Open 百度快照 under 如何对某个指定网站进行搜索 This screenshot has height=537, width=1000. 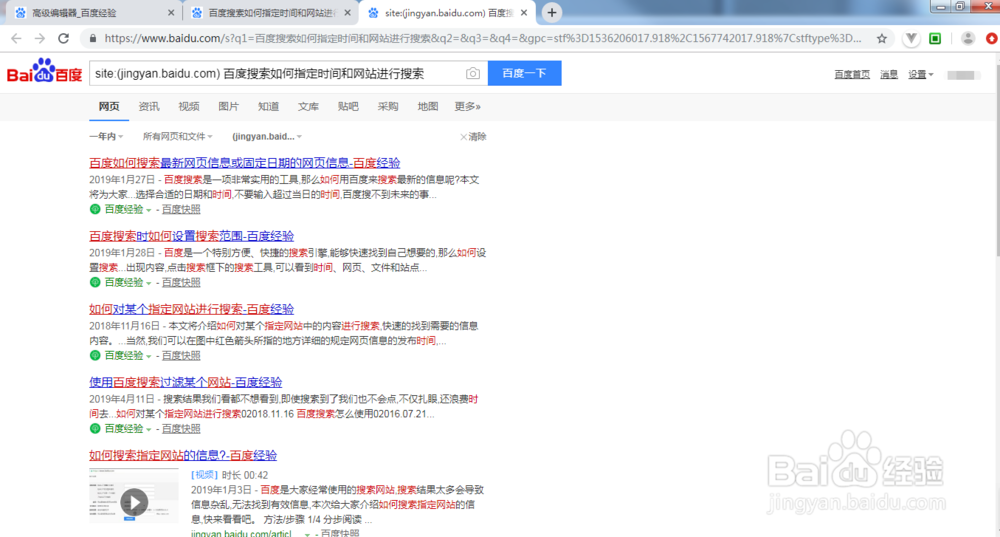(x=181, y=355)
